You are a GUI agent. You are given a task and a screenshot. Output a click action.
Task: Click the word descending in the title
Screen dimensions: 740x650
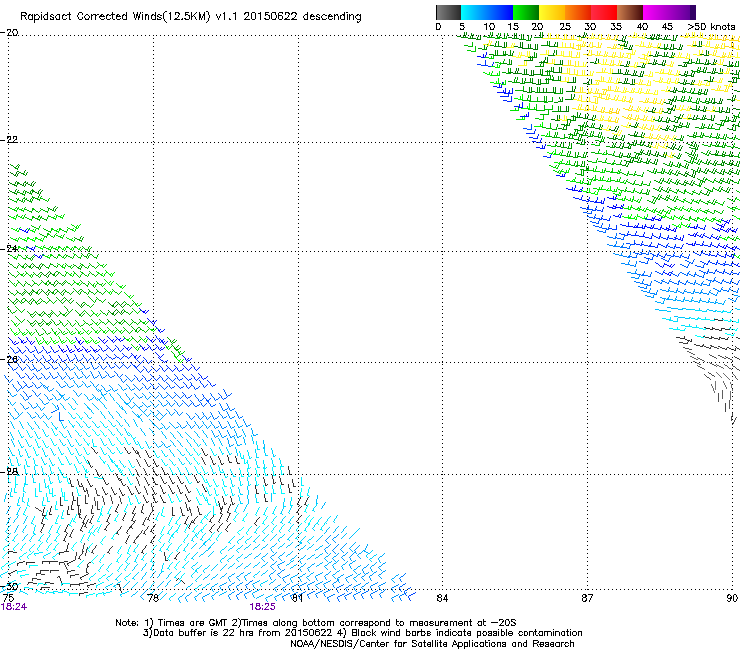pyautogui.click(x=332, y=17)
